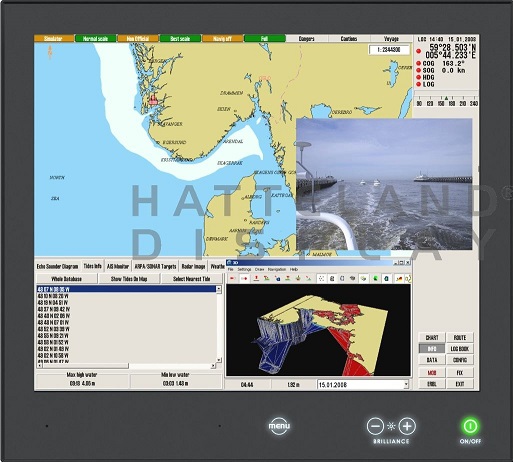
Task: Tap the round menu button on bezel
Action: pos(279,426)
